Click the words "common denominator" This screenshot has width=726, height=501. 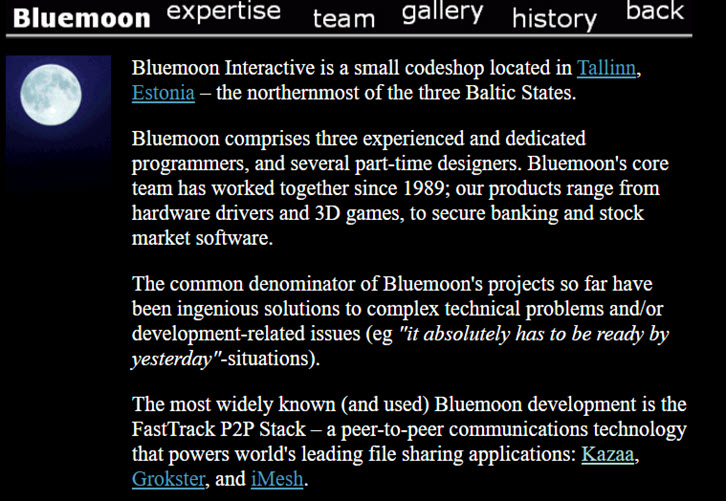(x=263, y=284)
